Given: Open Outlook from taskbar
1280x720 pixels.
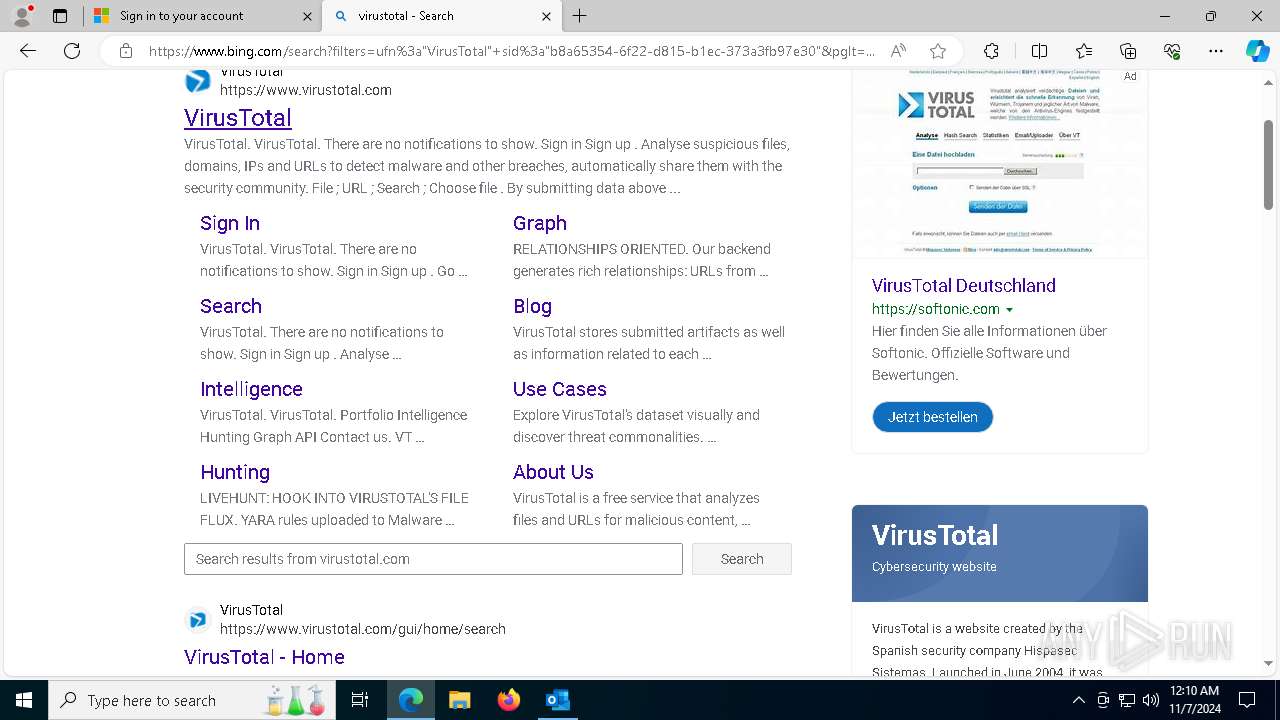Looking at the screenshot, I should (x=557, y=700).
